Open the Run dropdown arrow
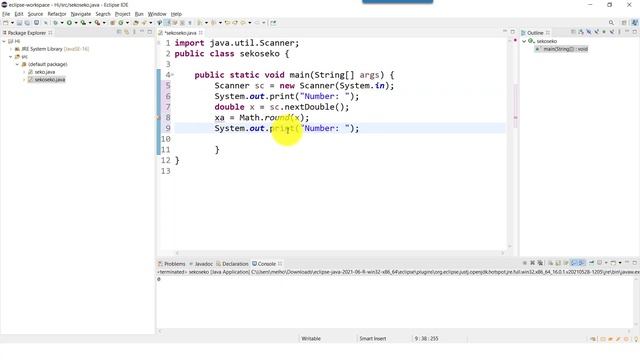 coord(76,23)
